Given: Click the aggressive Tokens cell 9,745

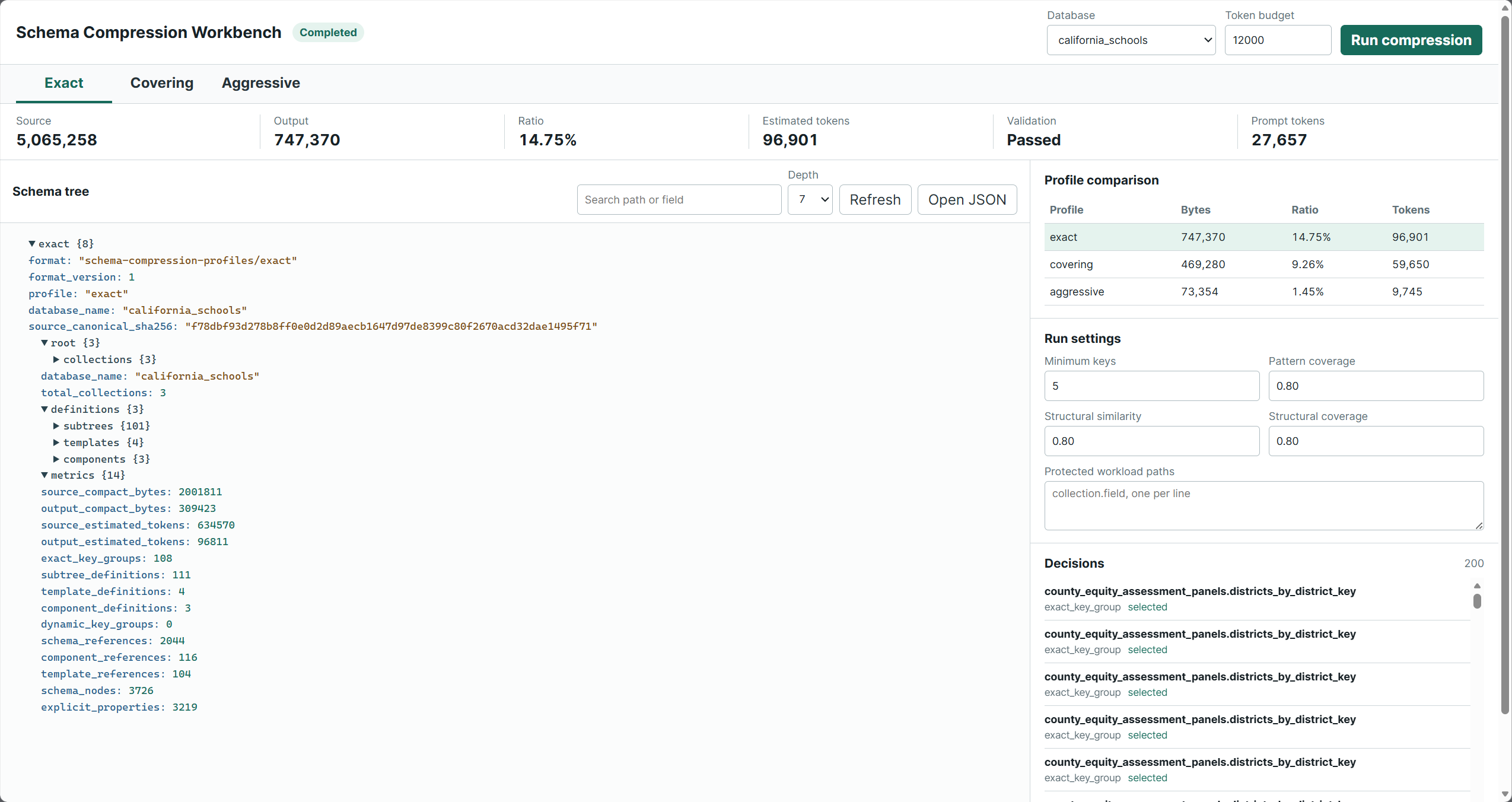Looking at the screenshot, I should (1407, 292).
